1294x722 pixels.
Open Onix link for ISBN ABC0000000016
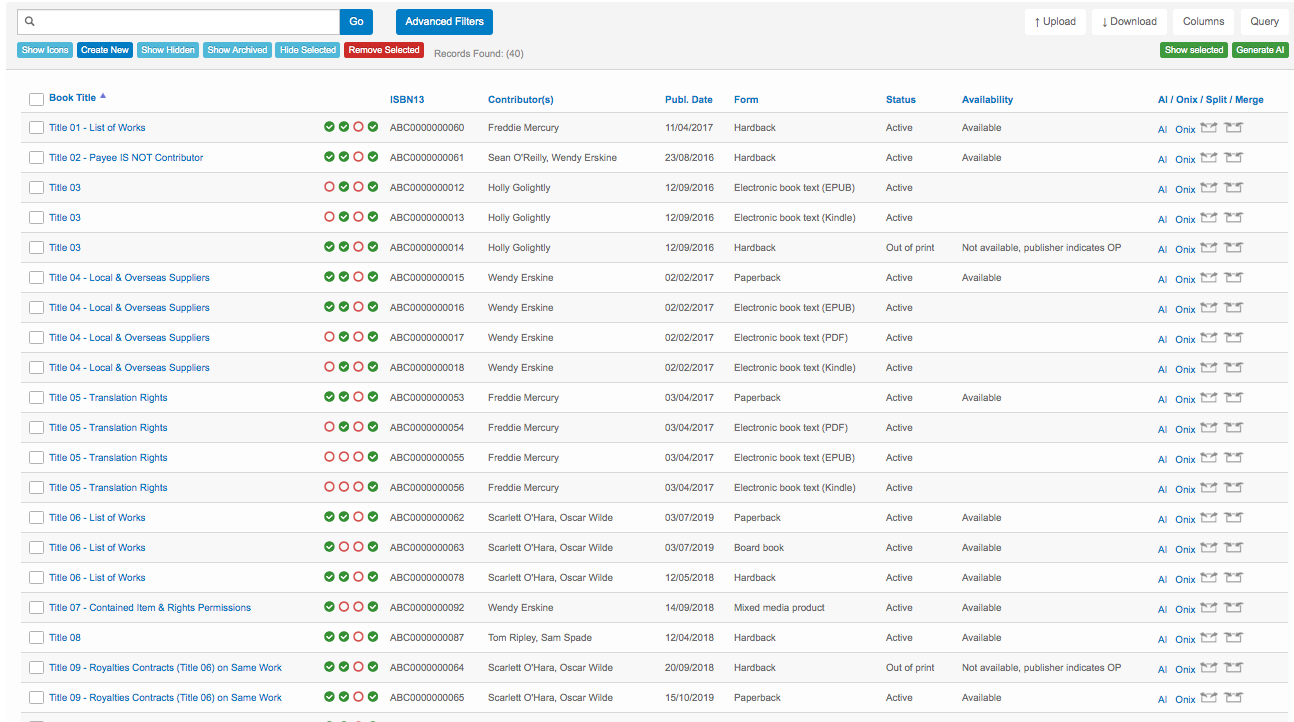click(x=1185, y=309)
